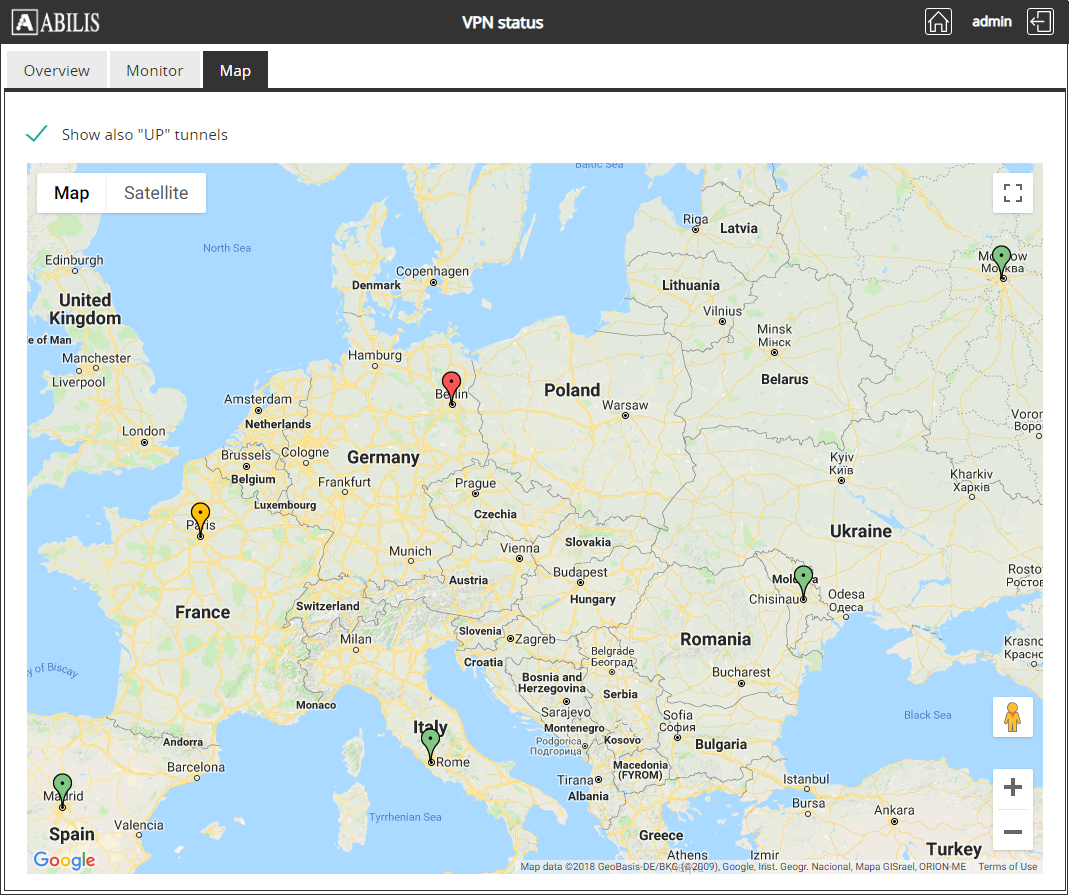The height and width of the screenshot is (895, 1069).
Task: Select the green marker near Chisinau
Action: 803,579
